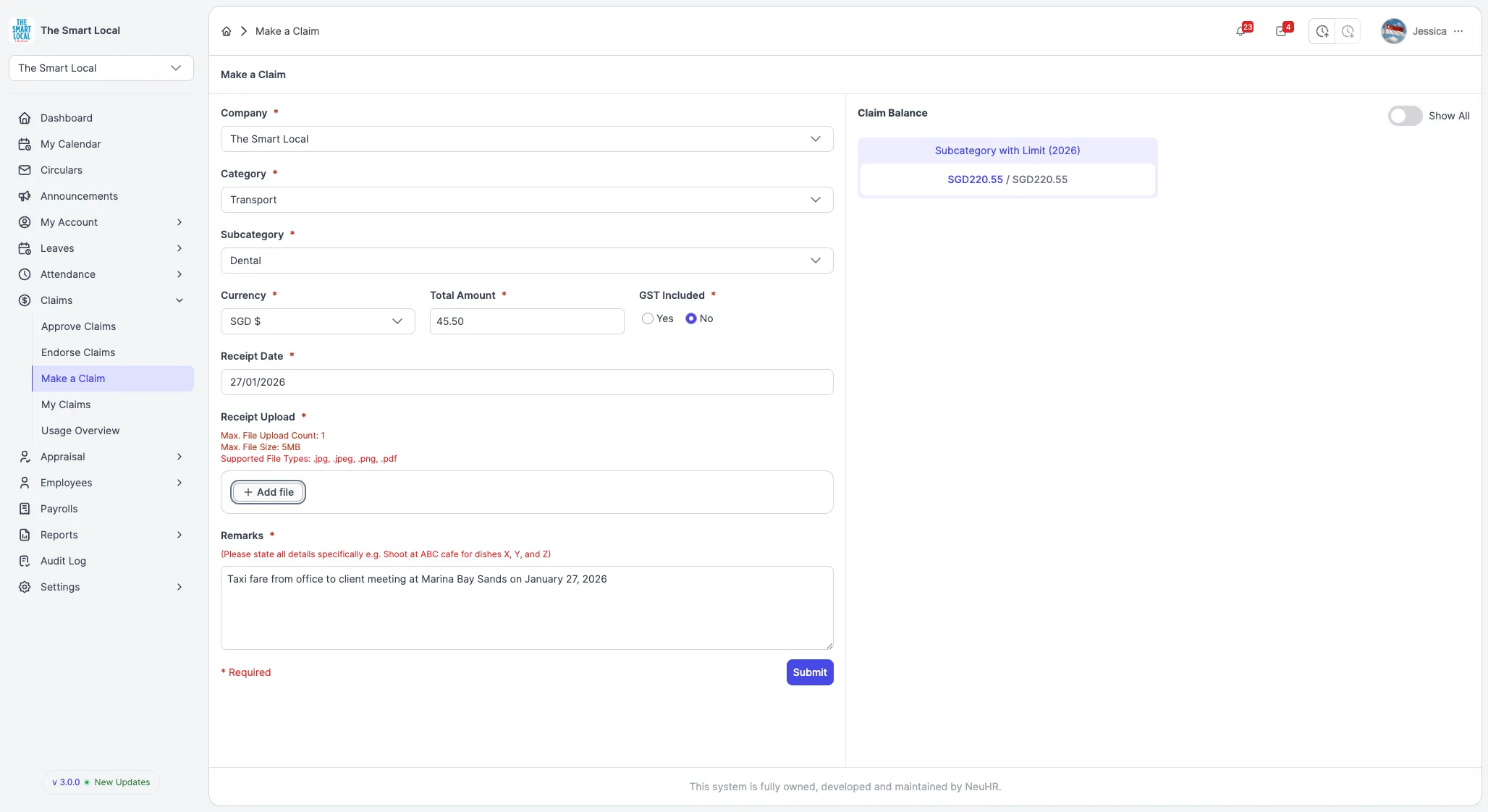Click the Dashboard house icon in the sidebar
Image resolution: width=1488 pixels, height=812 pixels.
pos(25,118)
